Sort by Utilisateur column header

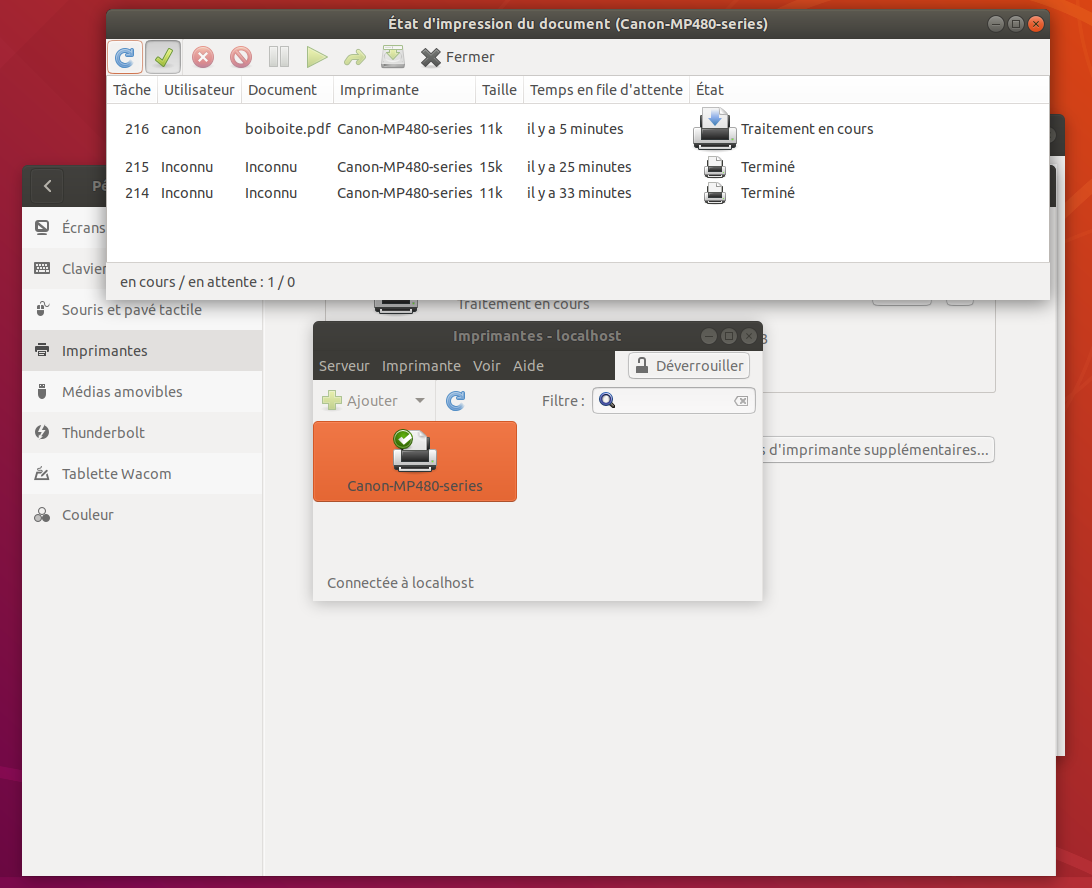click(x=199, y=90)
